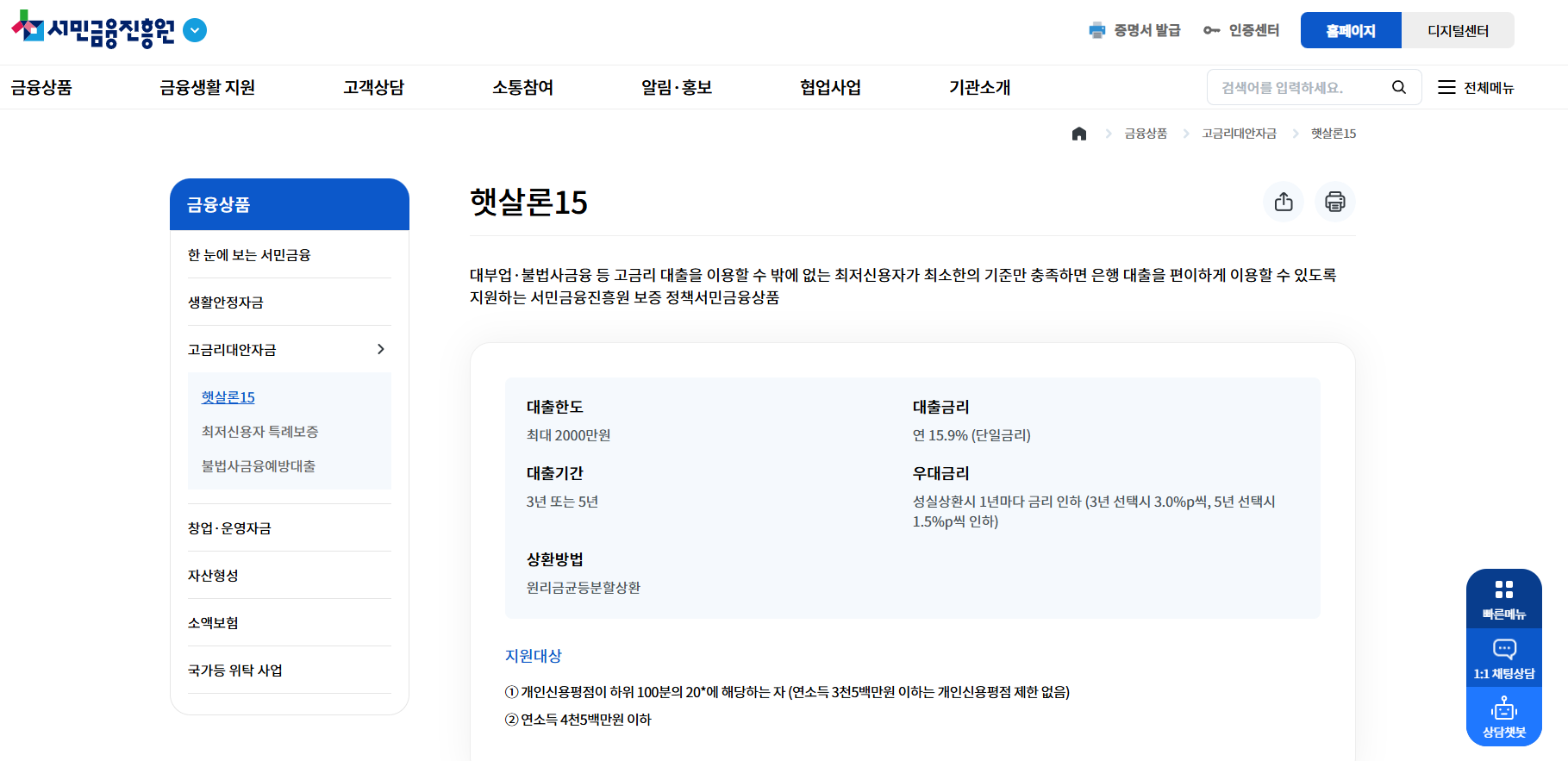Open the 금융상품 top menu
The width and height of the screenshot is (1568, 761).
(41, 87)
